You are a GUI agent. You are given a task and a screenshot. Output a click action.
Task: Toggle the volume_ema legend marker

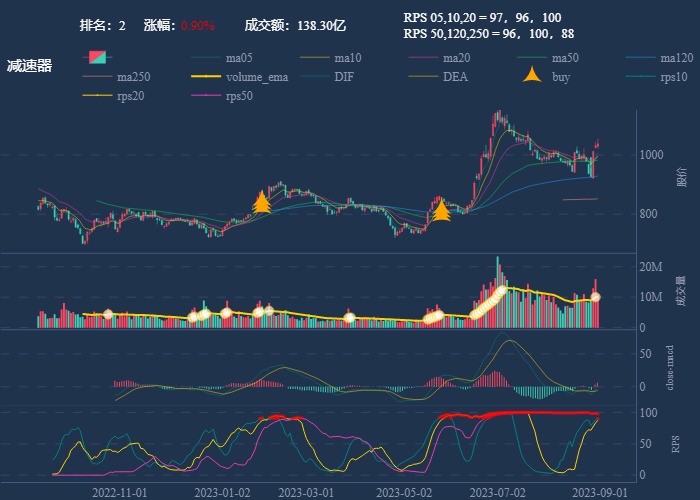pos(206,76)
